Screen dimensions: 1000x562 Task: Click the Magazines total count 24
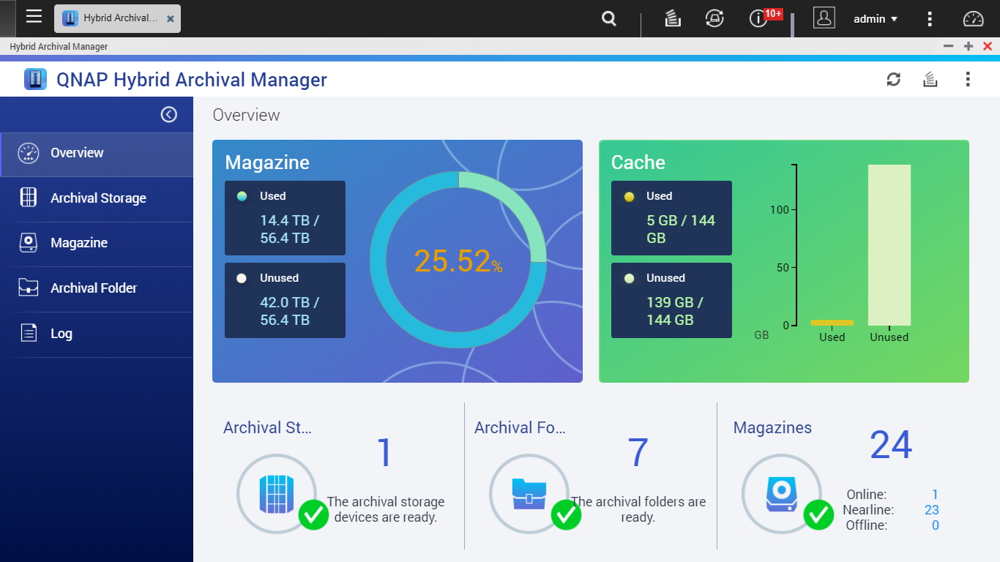(x=891, y=445)
